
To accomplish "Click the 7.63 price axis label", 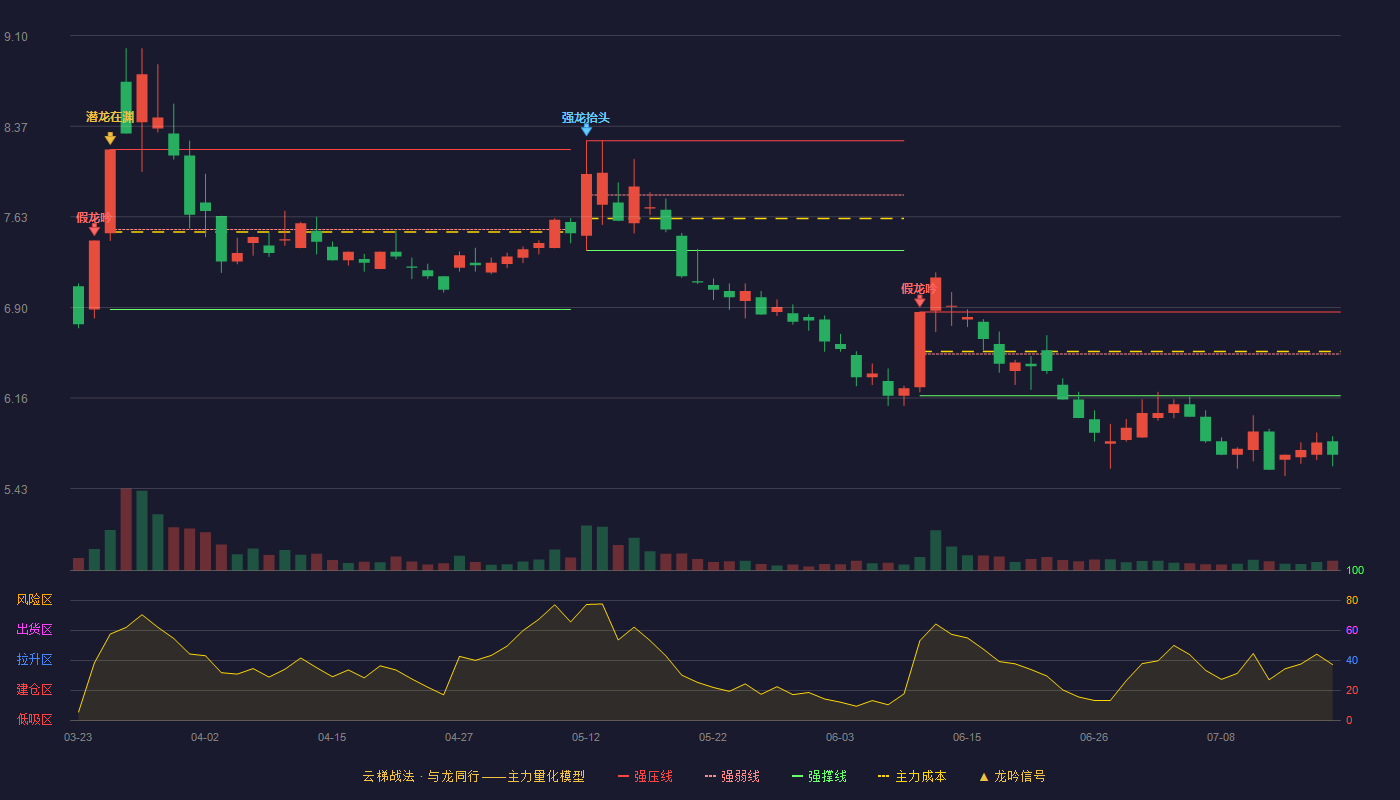I will coord(16,218).
